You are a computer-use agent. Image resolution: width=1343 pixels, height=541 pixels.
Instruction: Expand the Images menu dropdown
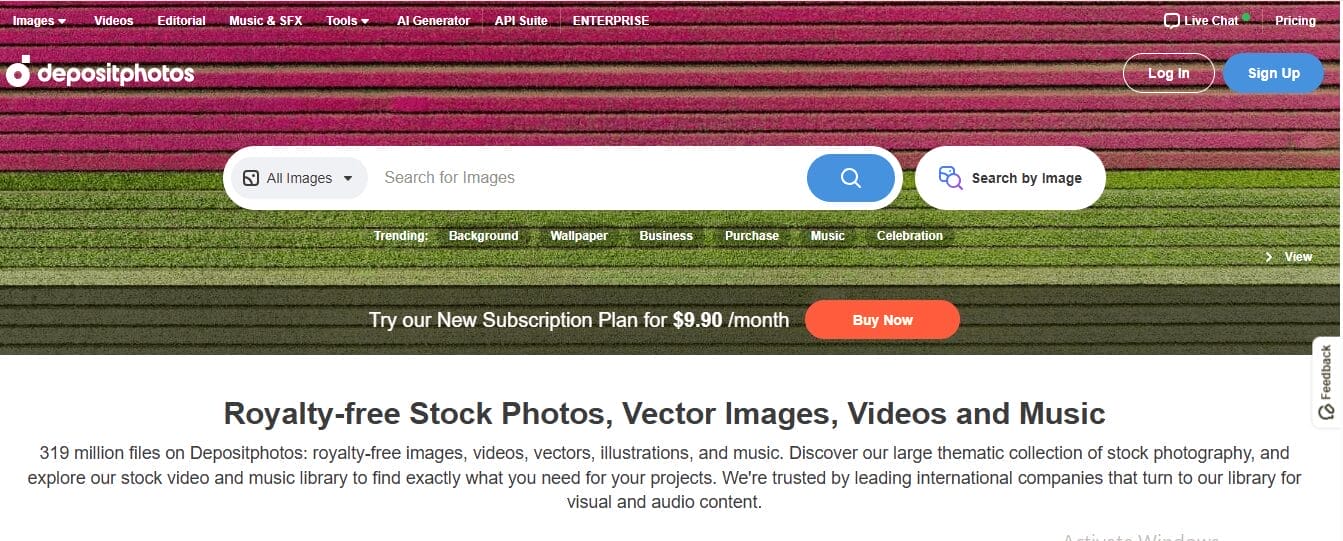[40, 21]
